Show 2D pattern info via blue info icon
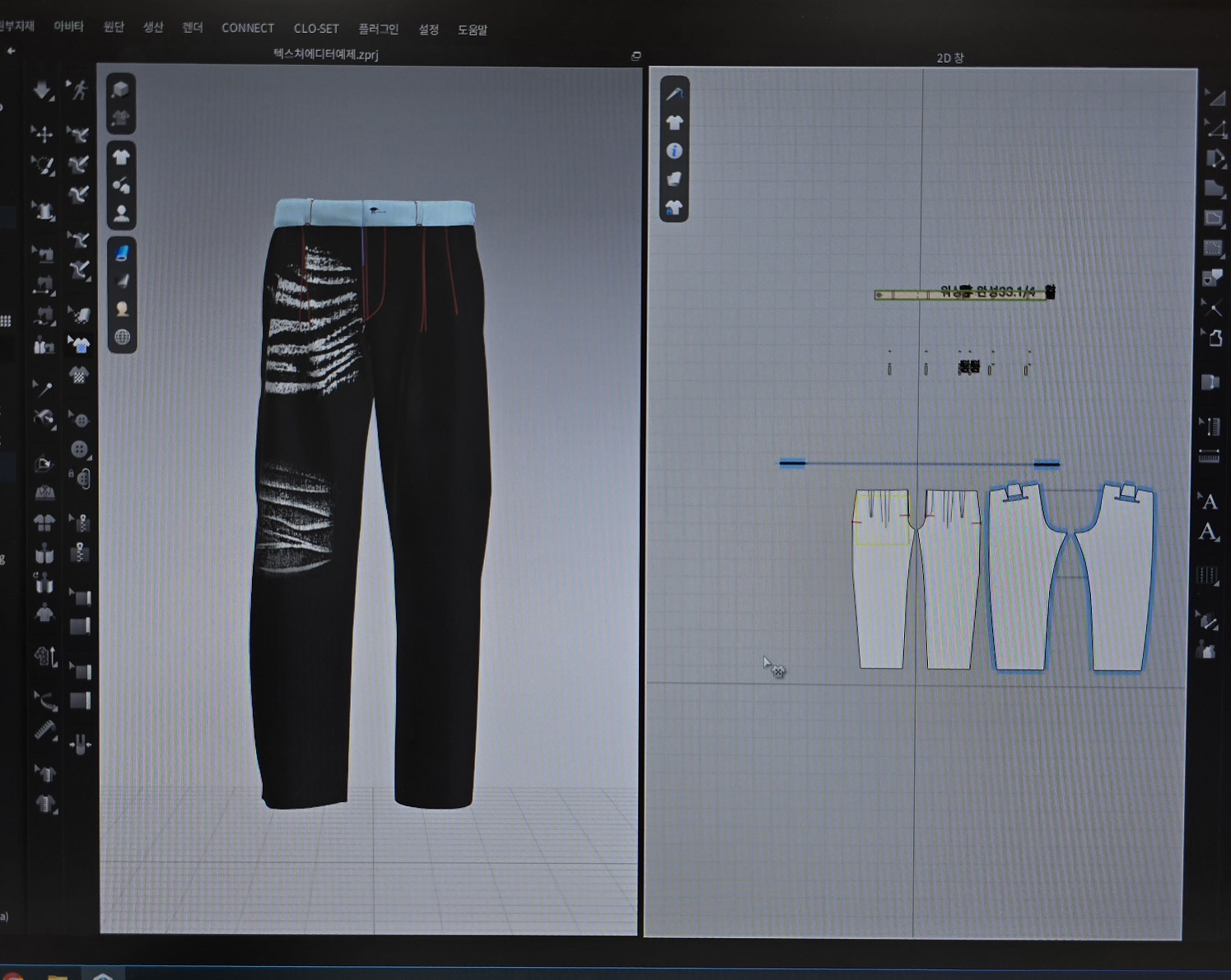Screen dimensions: 1231x980 674,151
